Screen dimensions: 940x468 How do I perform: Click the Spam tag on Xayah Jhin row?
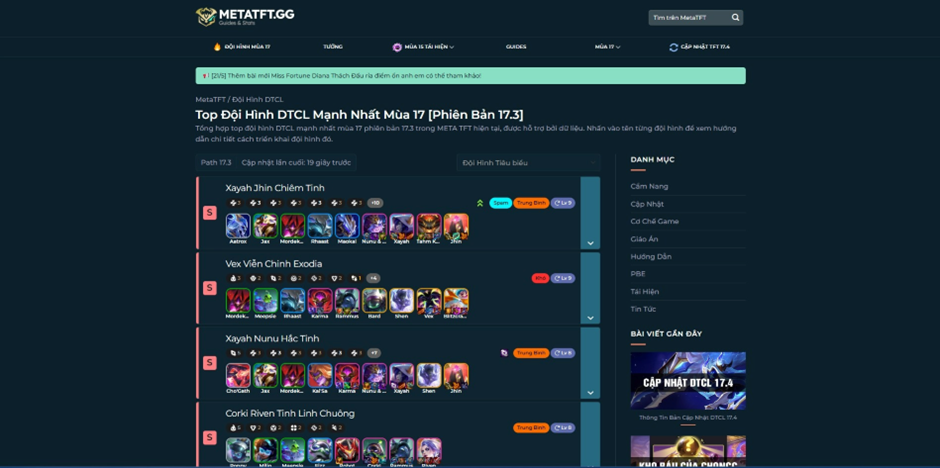click(501, 203)
